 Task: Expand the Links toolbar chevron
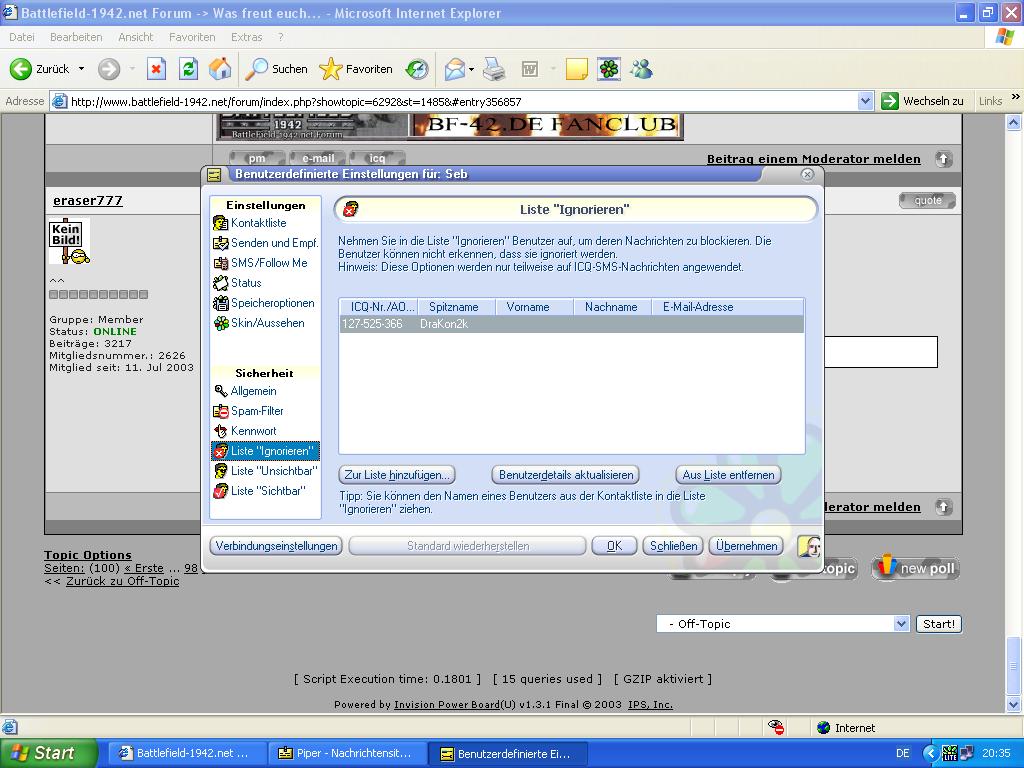(x=1016, y=97)
